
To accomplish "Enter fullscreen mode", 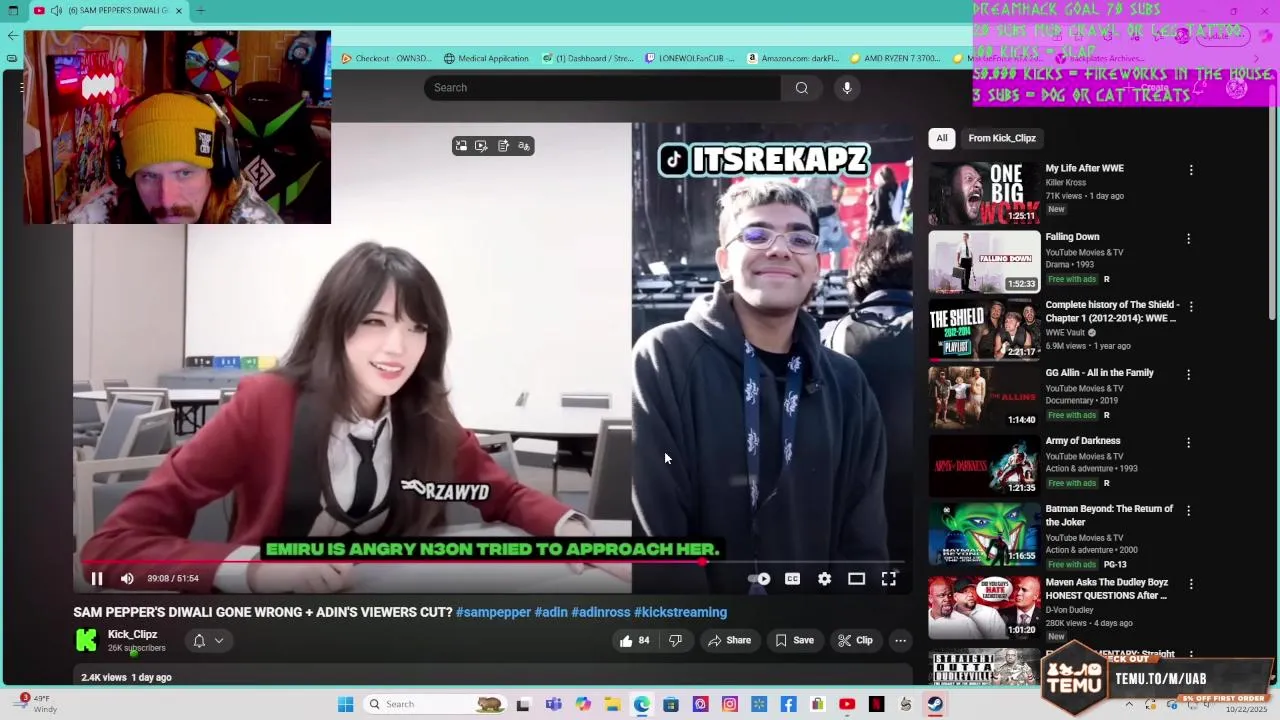I will 888,578.
